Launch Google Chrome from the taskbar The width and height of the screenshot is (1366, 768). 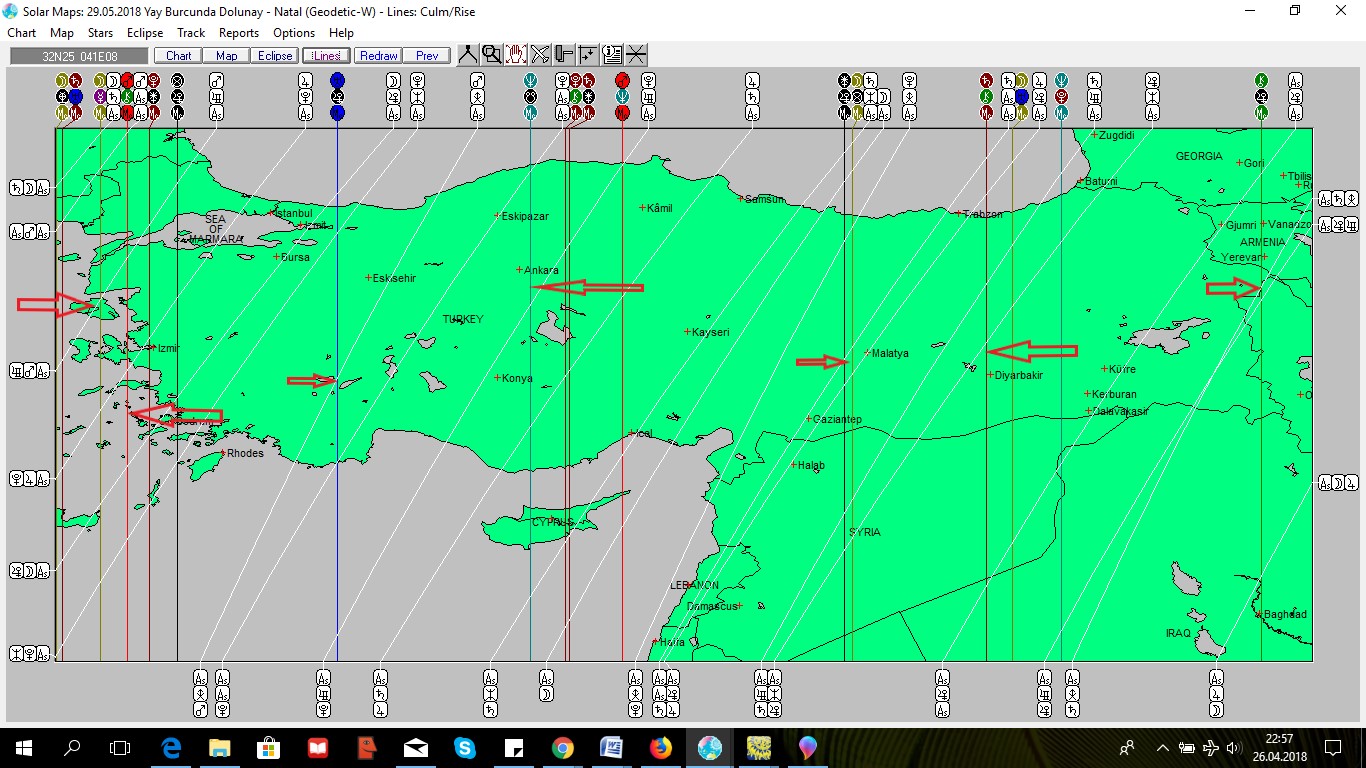[x=562, y=747]
